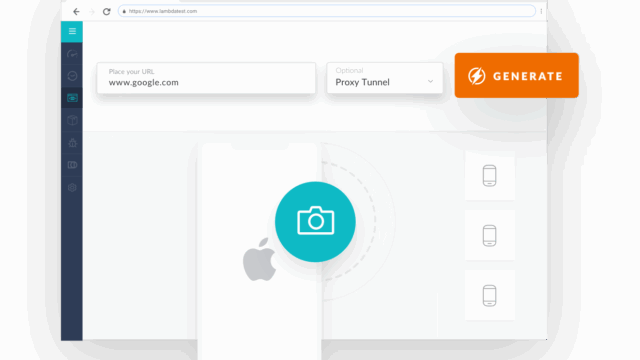Open the Proxy Tunnel dropdown
The height and width of the screenshot is (360, 640).
(384, 78)
